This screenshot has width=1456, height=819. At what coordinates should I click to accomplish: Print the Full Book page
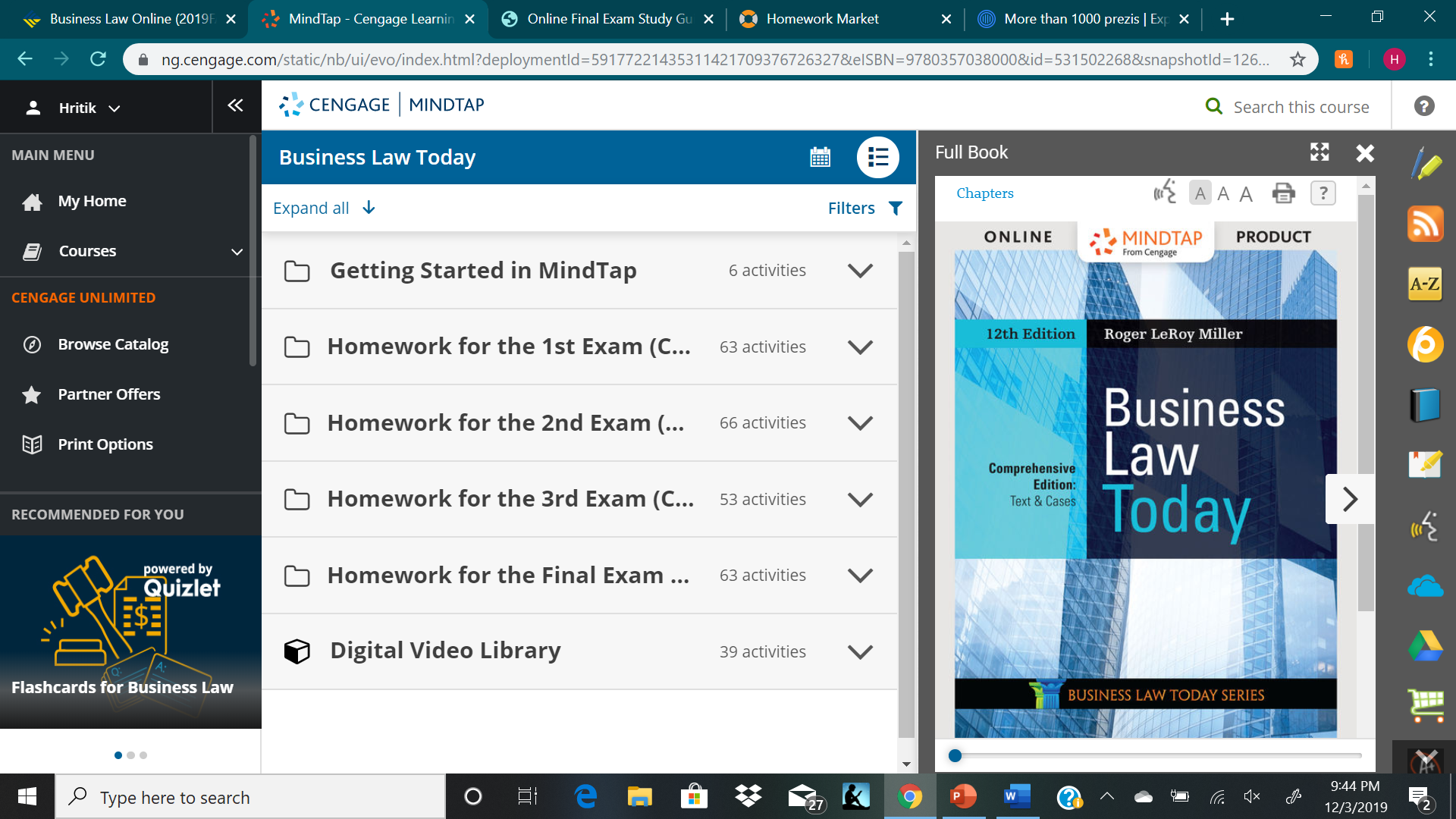tap(1283, 193)
